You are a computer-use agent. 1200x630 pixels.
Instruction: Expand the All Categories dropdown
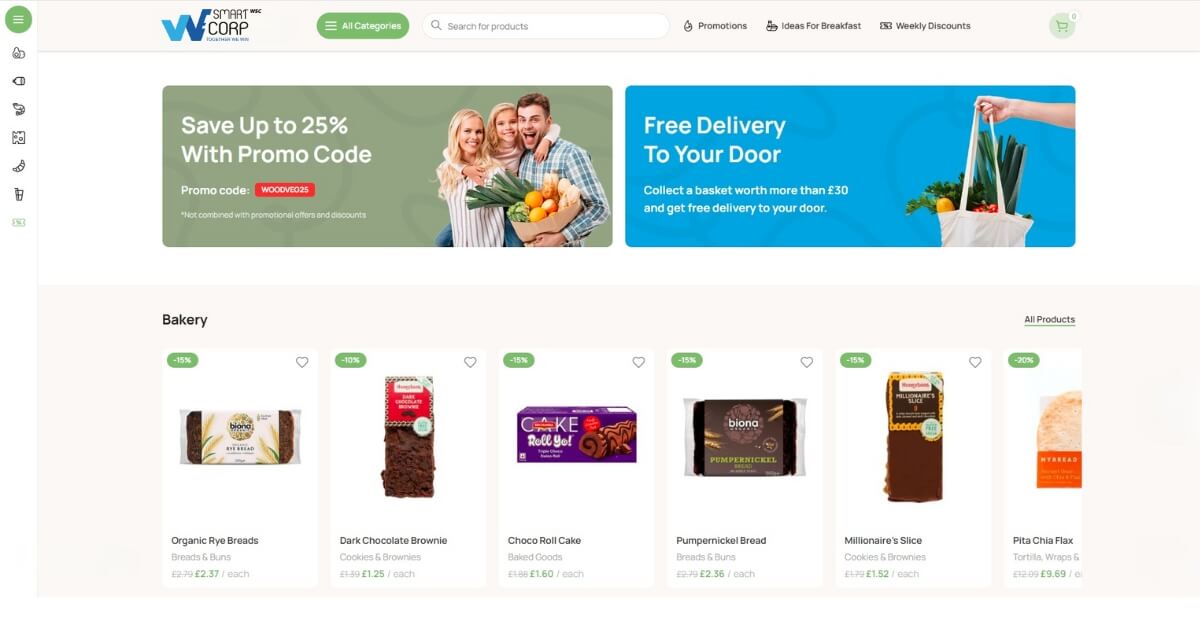click(363, 26)
